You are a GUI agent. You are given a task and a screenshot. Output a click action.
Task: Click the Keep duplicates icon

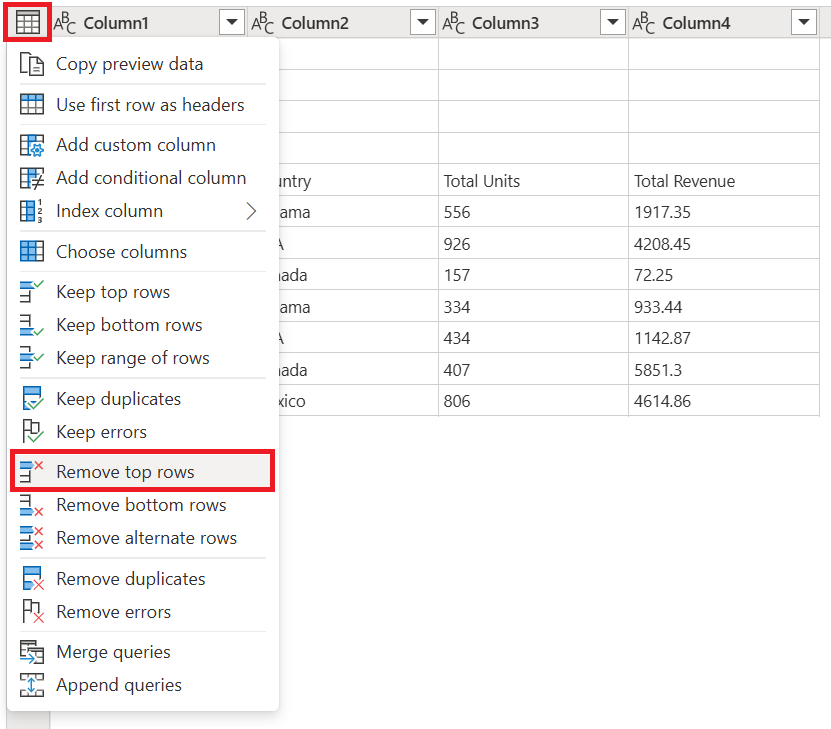tap(31, 398)
